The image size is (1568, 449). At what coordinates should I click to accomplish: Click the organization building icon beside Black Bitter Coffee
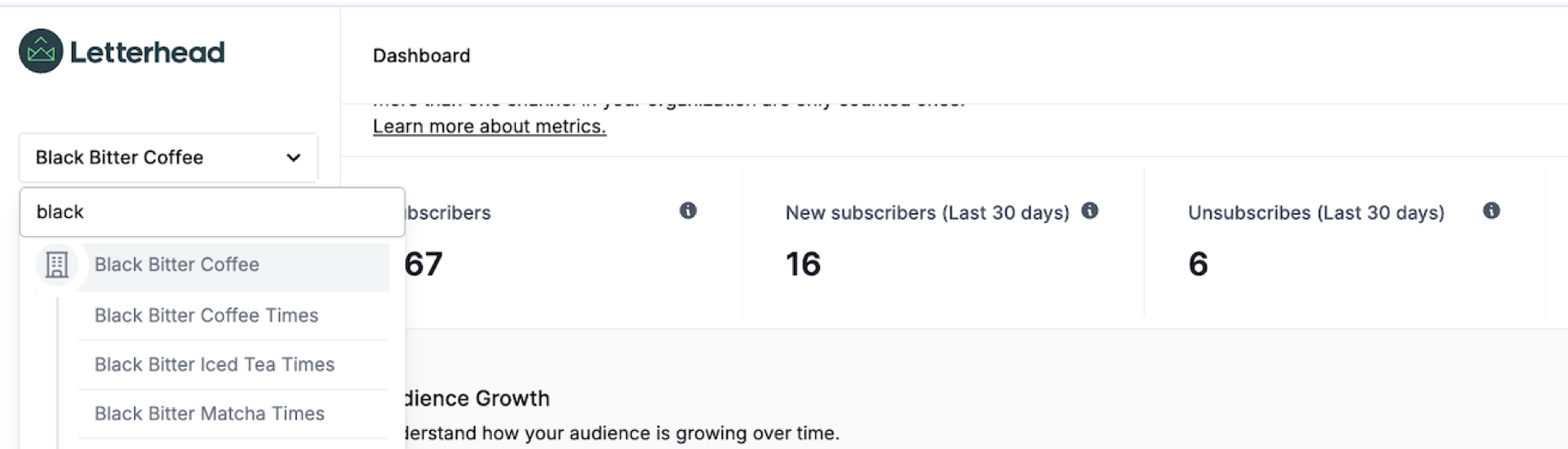pyautogui.click(x=57, y=265)
